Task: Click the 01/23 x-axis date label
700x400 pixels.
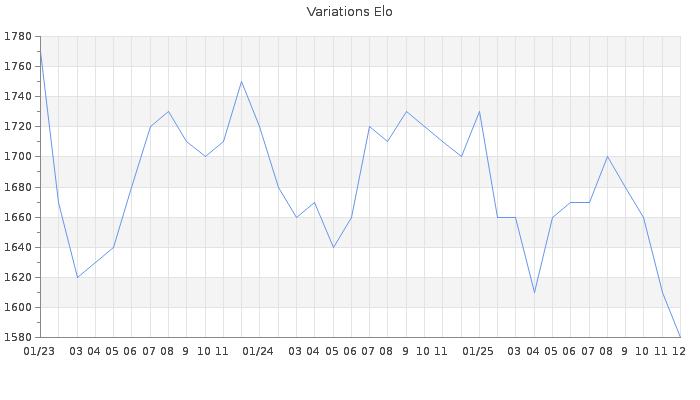Action: 39,351
